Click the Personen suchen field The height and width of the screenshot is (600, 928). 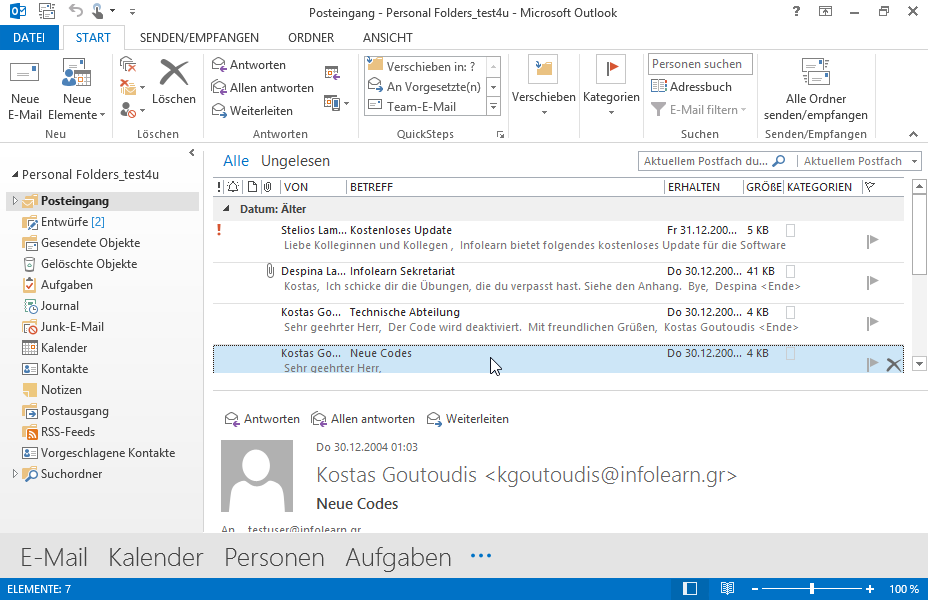coord(700,64)
